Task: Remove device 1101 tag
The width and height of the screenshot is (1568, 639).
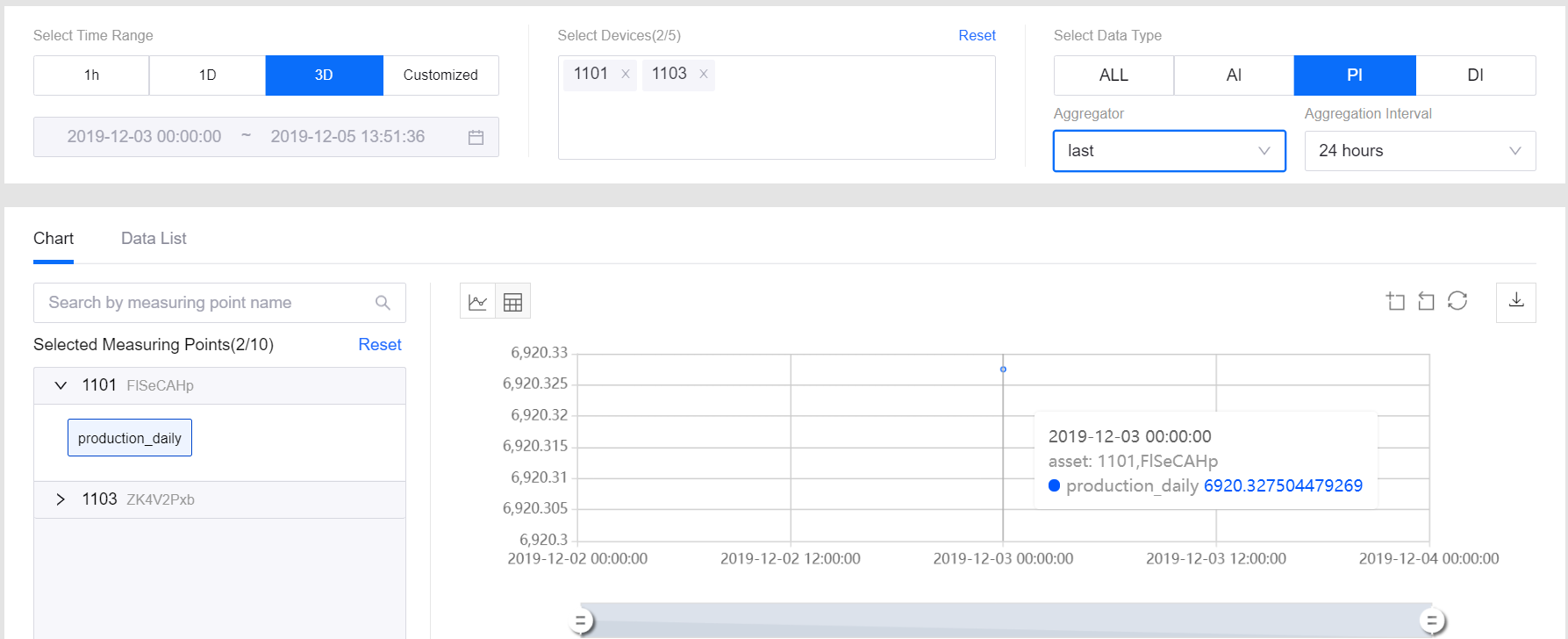Action: (x=626, y=75)
